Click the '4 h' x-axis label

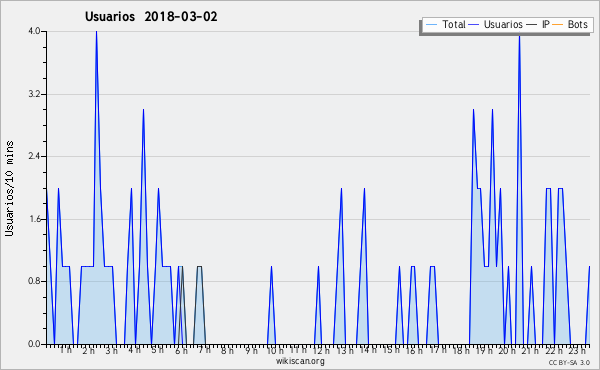coord(134,350)
